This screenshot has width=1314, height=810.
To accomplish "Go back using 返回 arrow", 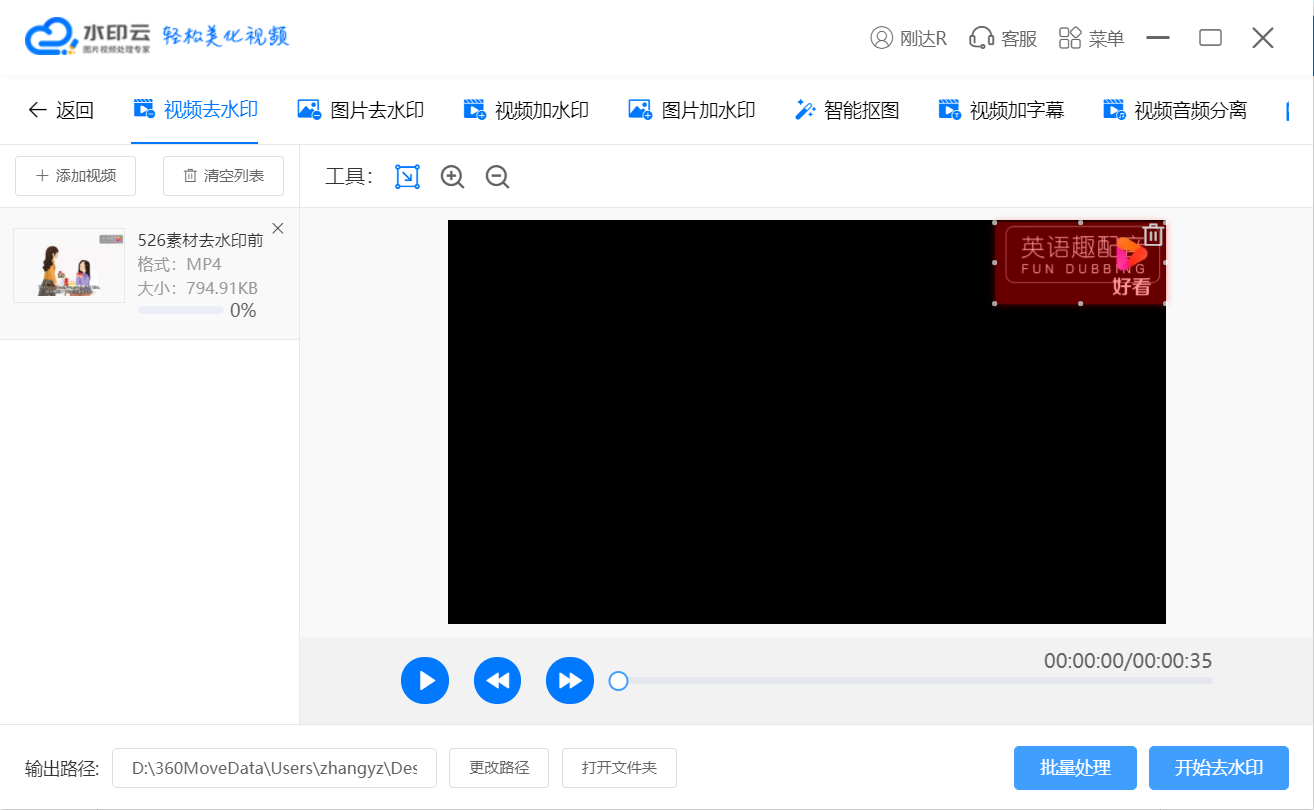I will point(61,110).
